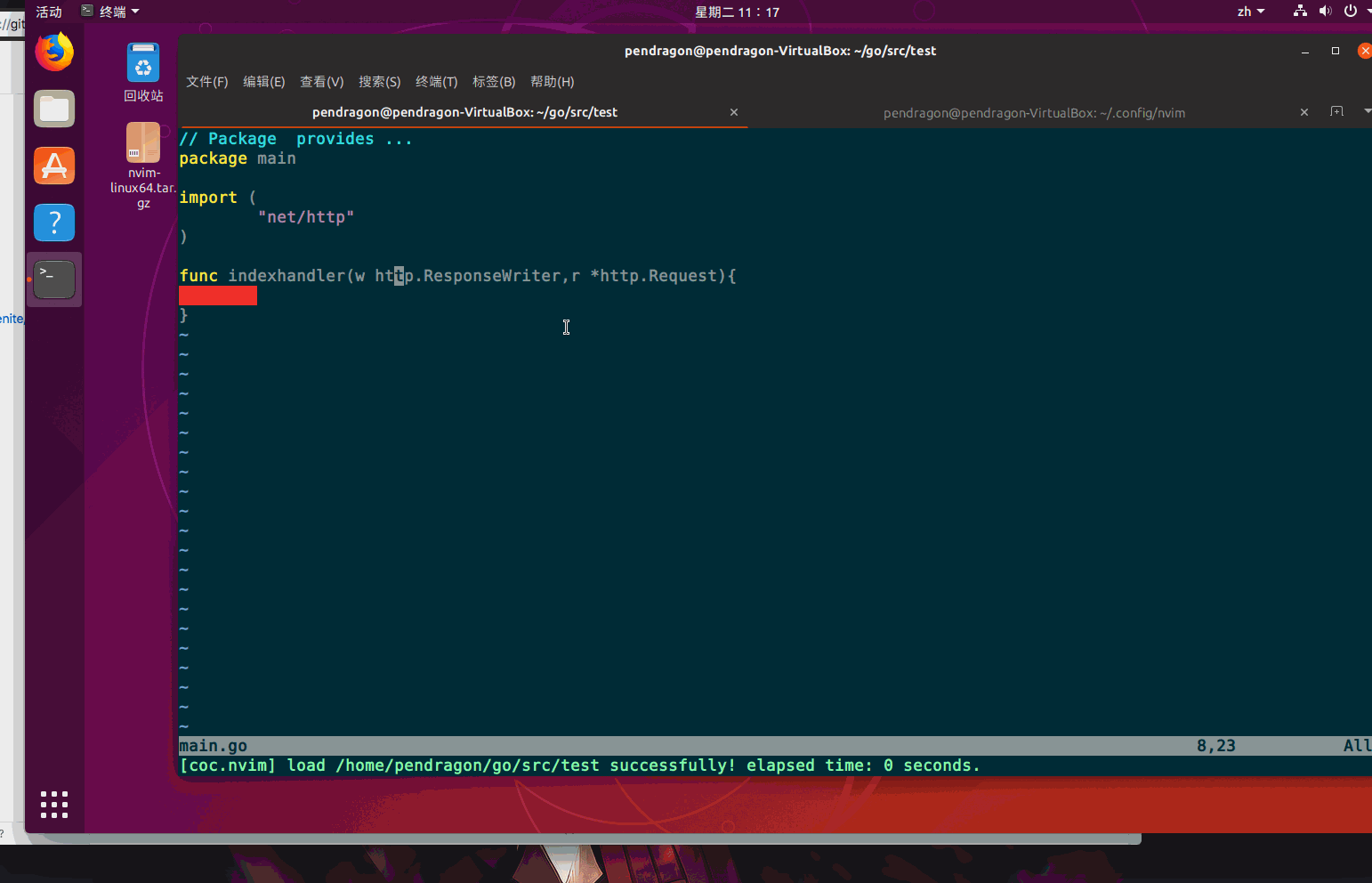The width and height of the screenshot is (1372, 883).
Task: Click the clock showing 星期二 11:17
Action: [x=738, y=12]
